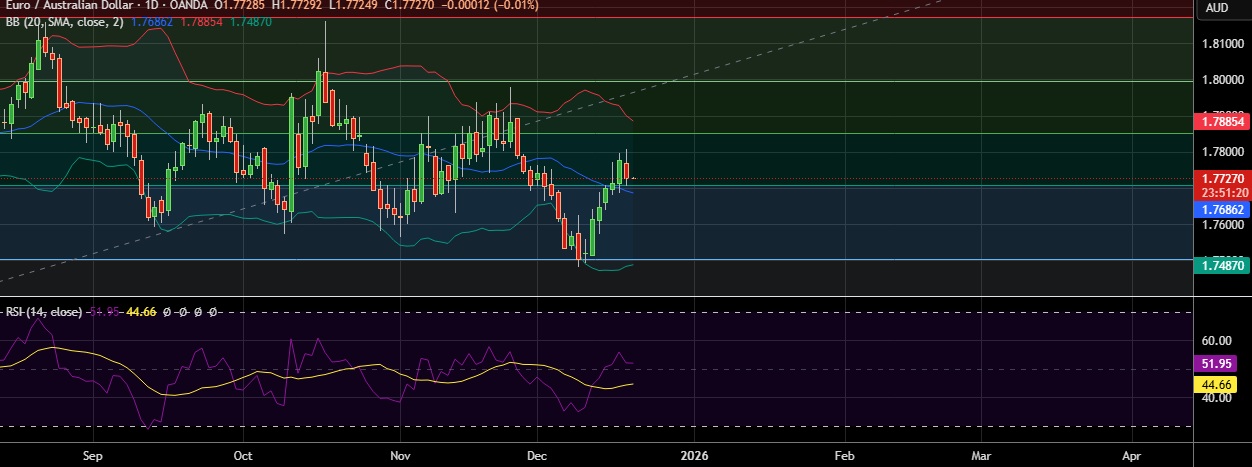
Task: Click the green 1.74870 lower band price label
Action: click(1223, 264)
